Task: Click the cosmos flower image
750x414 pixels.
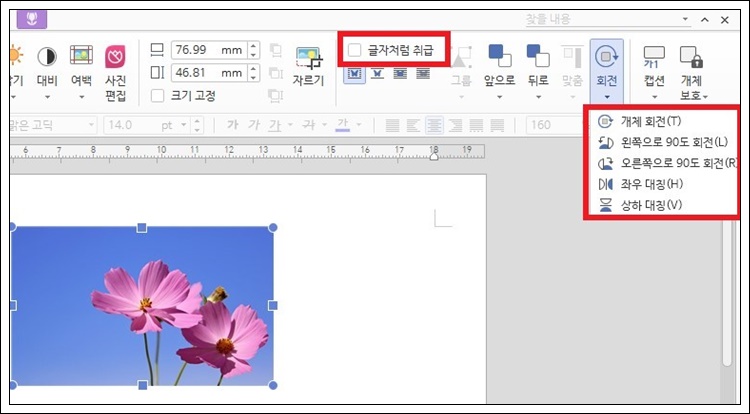Action: 143,306
